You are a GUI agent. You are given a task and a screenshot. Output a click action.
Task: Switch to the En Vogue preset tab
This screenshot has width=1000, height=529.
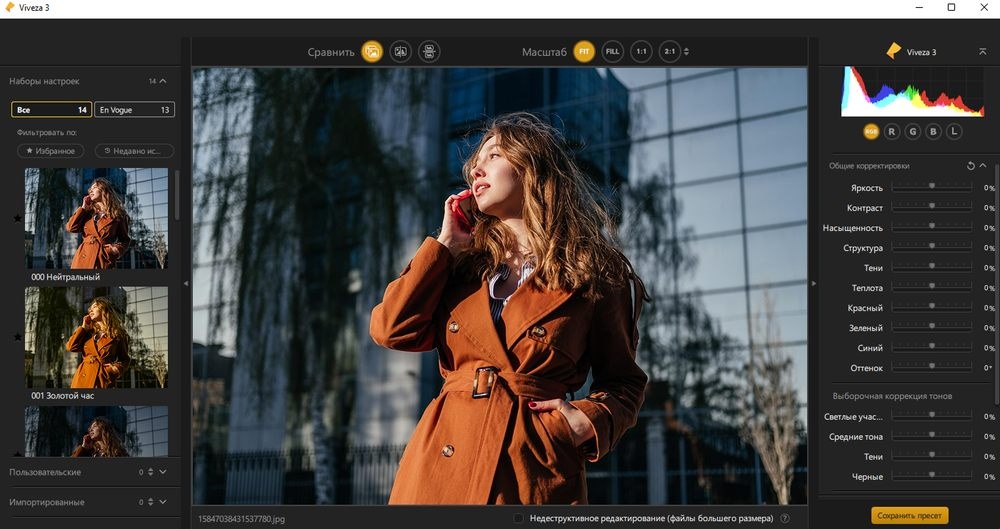(x=135, y=110)
